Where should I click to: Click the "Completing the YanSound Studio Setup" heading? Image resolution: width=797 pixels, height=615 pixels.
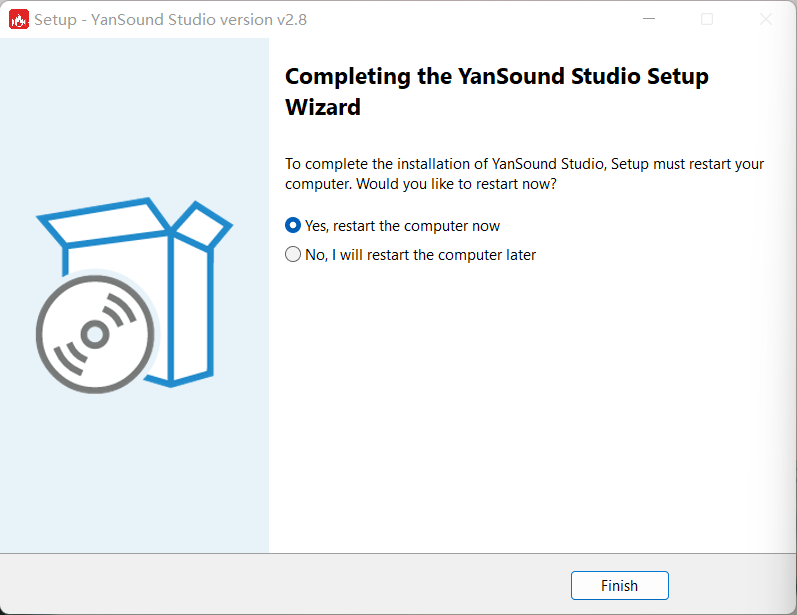click(497, 77)
